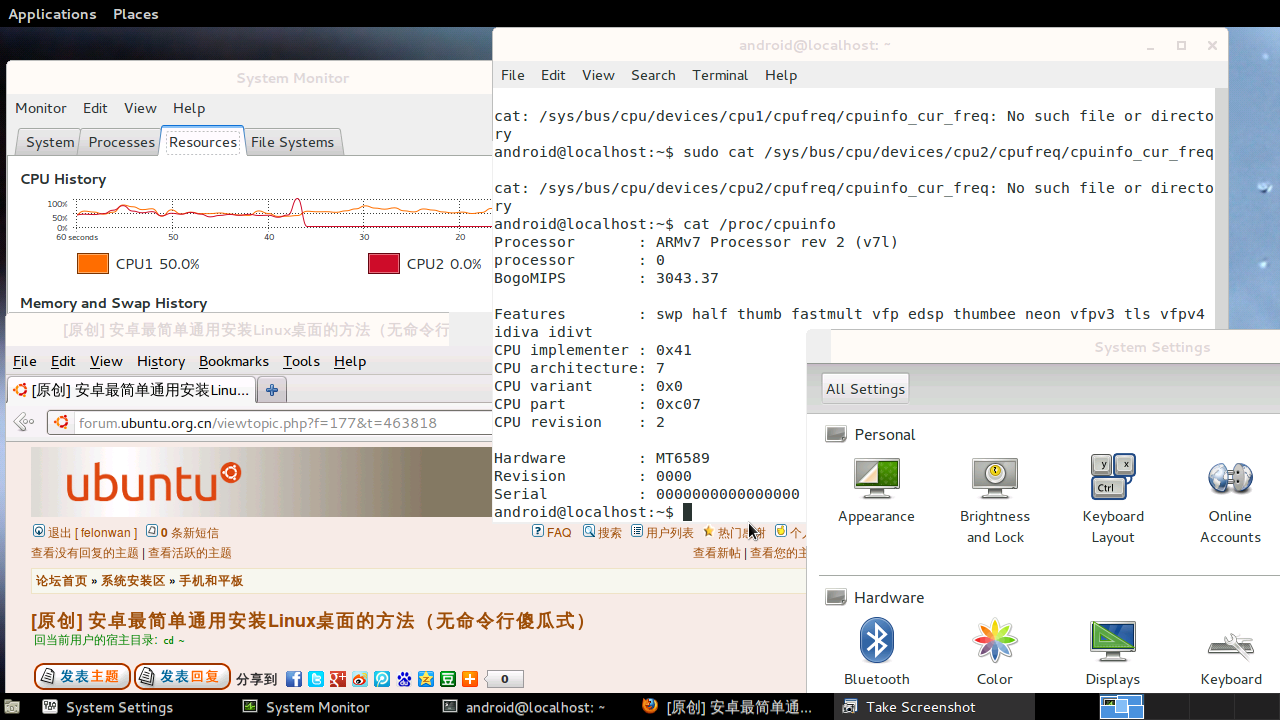
Task: Share post via green Douban icon
Action: (448, 679)
